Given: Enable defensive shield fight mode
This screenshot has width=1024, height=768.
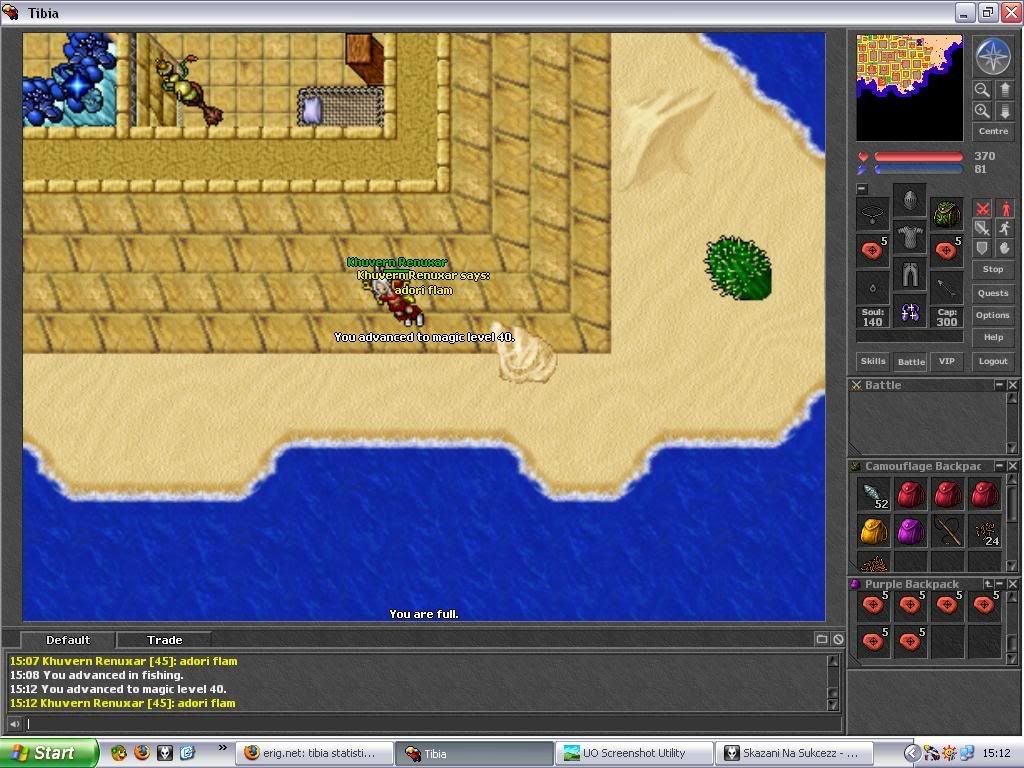Looking at the screenshot, I should [982, 248].
